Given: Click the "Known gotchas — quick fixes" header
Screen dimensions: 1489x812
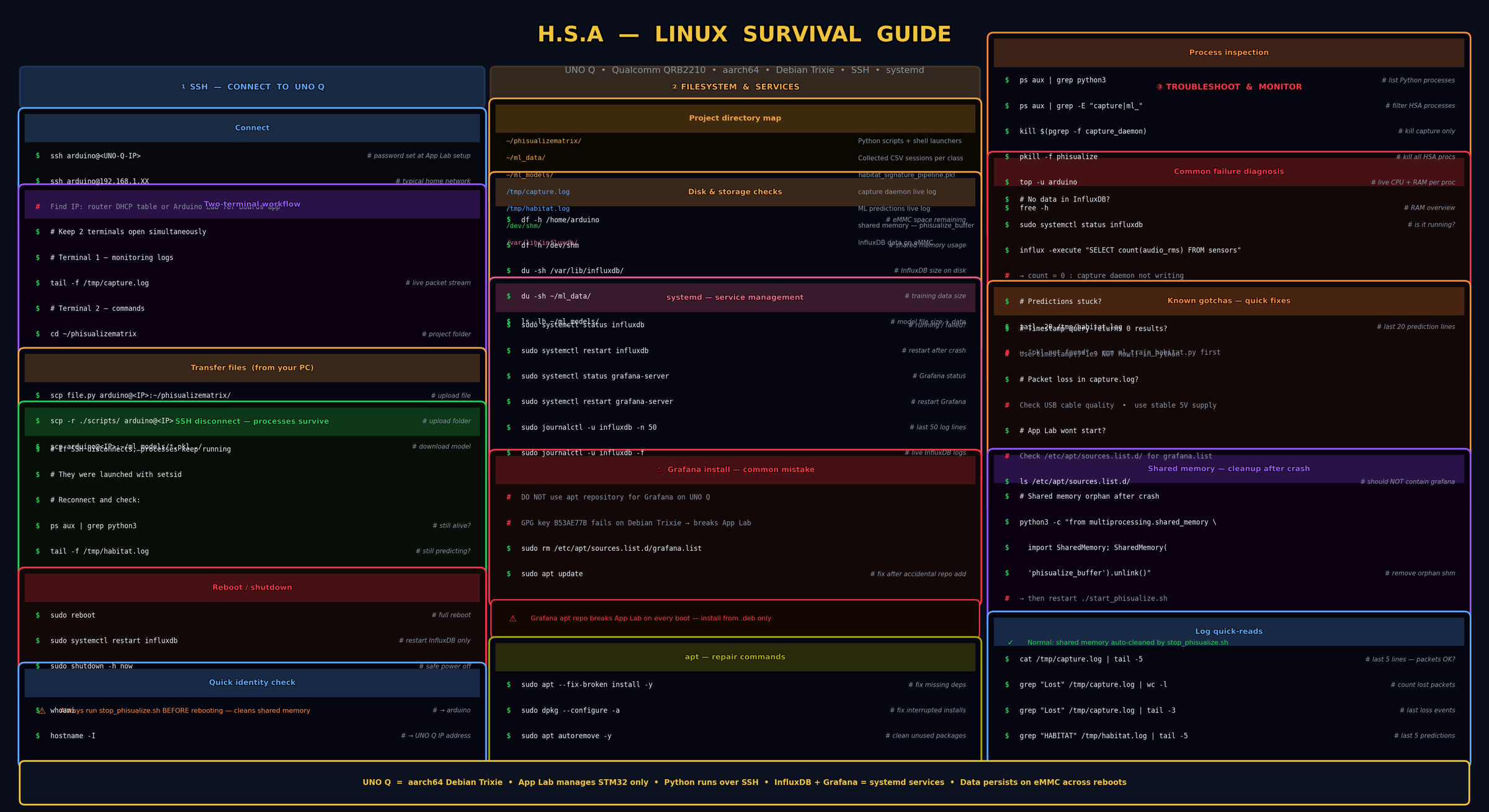Looking at the screenshot, I should click(x=1229, y=301).
